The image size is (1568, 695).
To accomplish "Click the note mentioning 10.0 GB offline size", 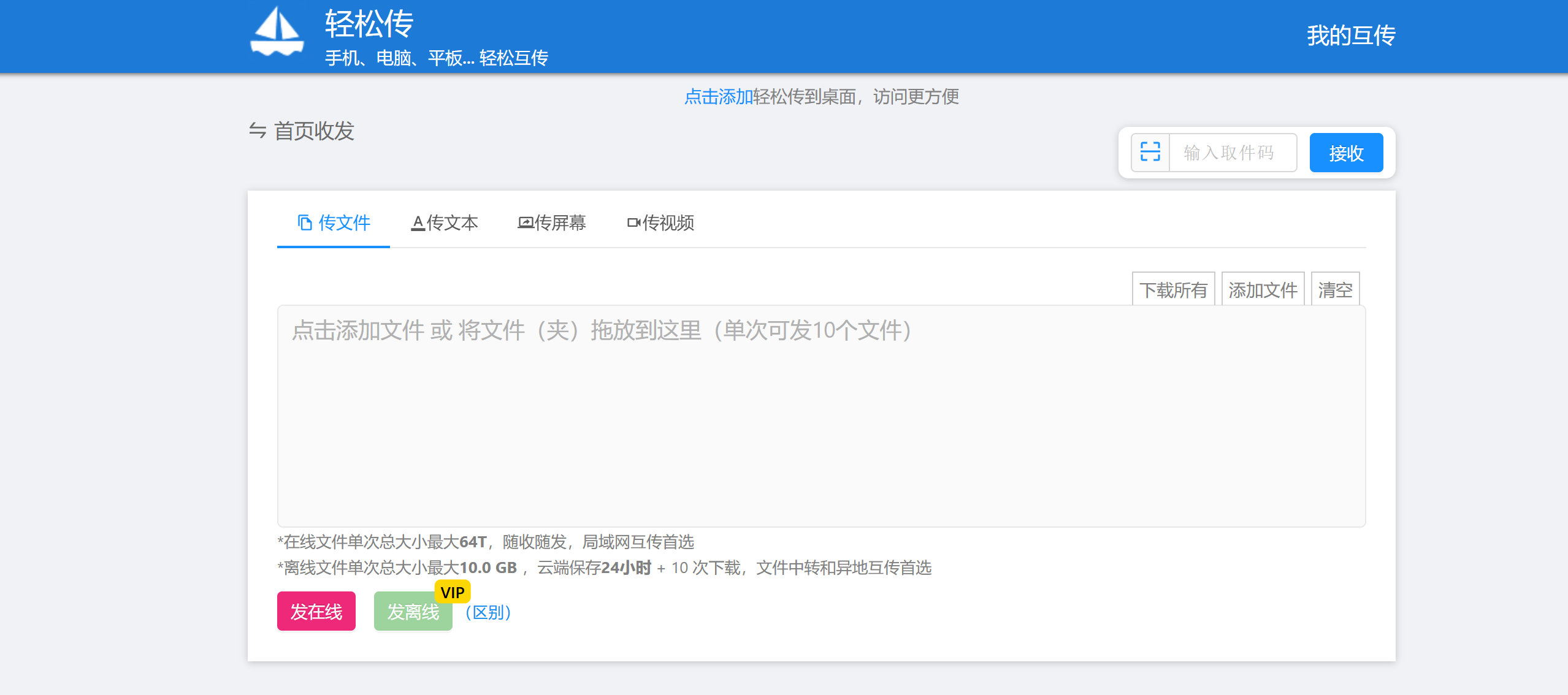I will (x=605, y=568).
